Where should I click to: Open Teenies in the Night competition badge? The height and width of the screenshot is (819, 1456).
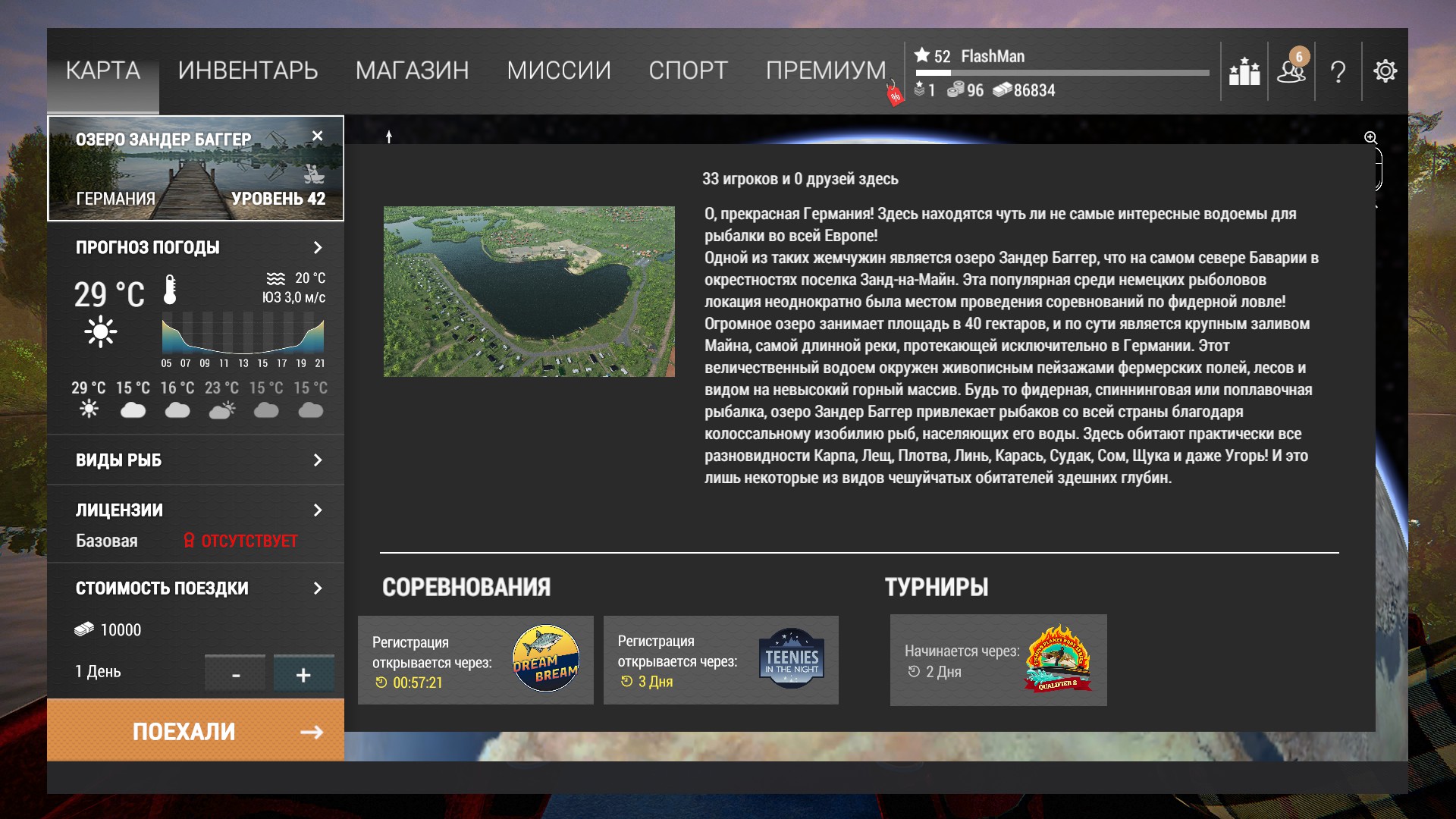click(x=791, y=658)
